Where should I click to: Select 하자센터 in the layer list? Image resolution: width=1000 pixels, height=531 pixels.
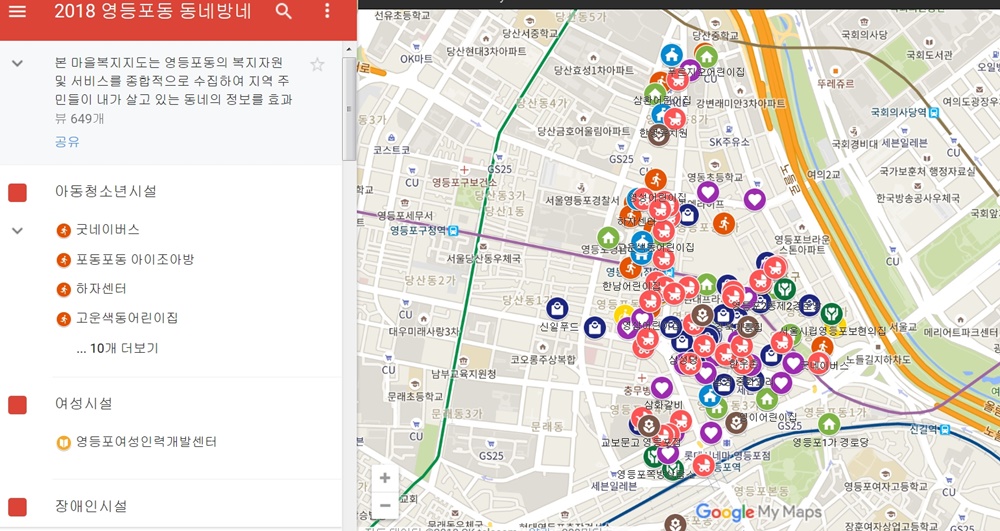tap(101, 289)
